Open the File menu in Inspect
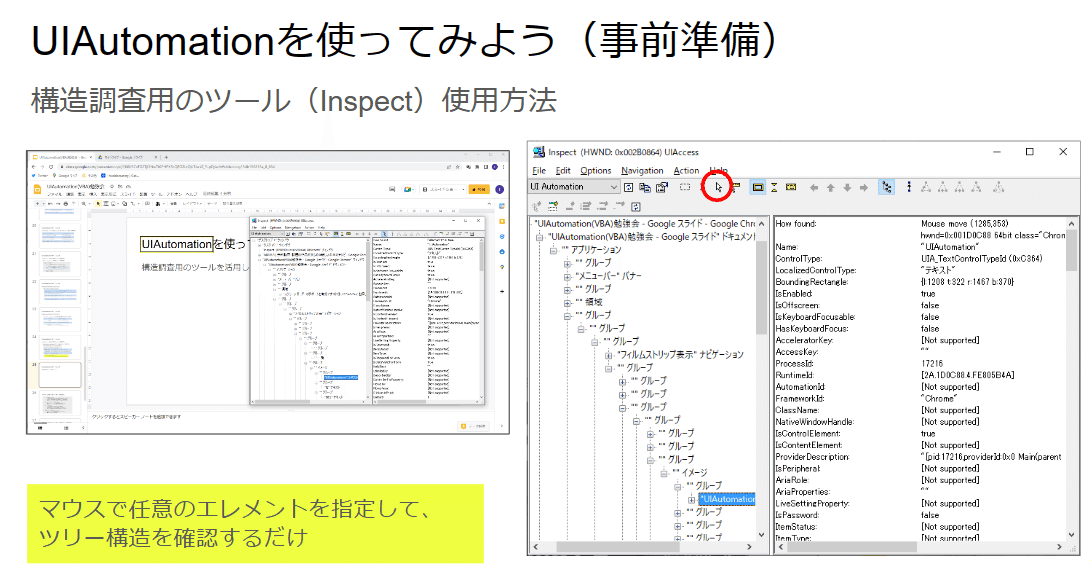 pos(539,171)
